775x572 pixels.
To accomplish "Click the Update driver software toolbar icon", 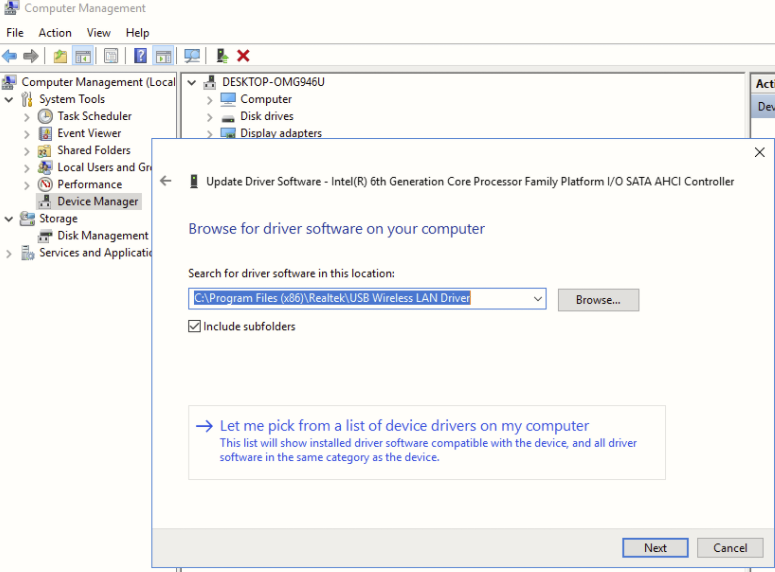I will coord(222,56).
